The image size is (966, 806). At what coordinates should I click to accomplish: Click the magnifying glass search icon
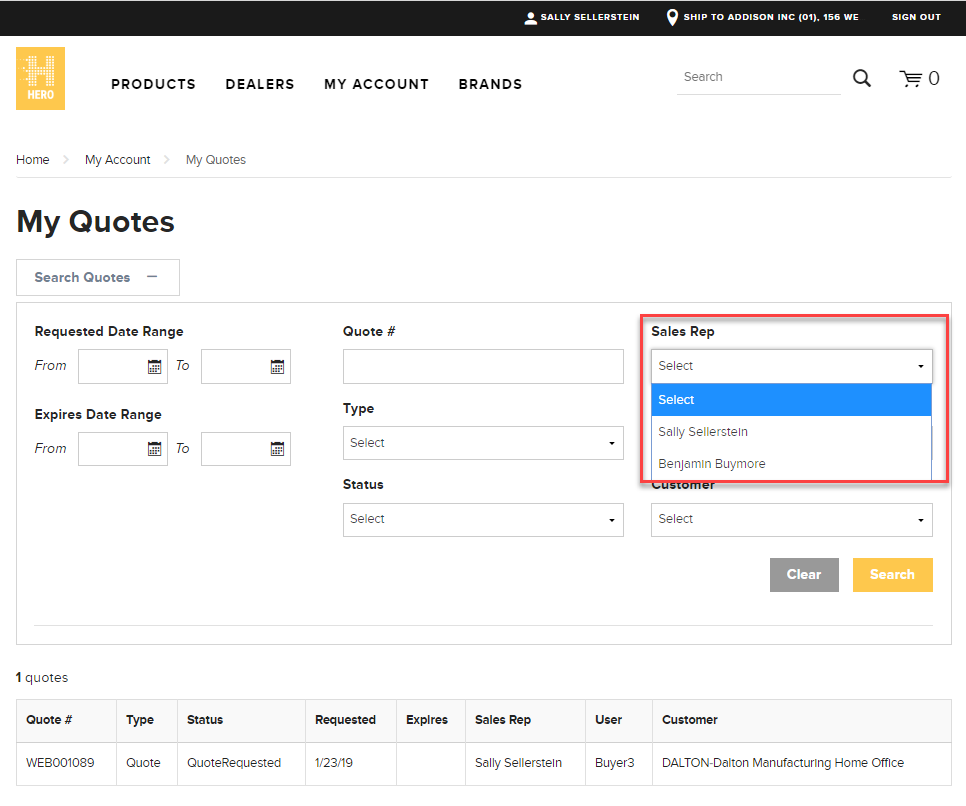[x=861, y=78]
